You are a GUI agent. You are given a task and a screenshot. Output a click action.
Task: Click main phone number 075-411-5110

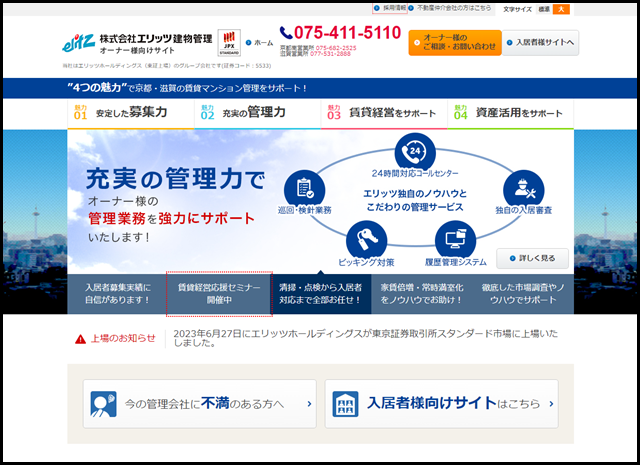tap(347, 33)
